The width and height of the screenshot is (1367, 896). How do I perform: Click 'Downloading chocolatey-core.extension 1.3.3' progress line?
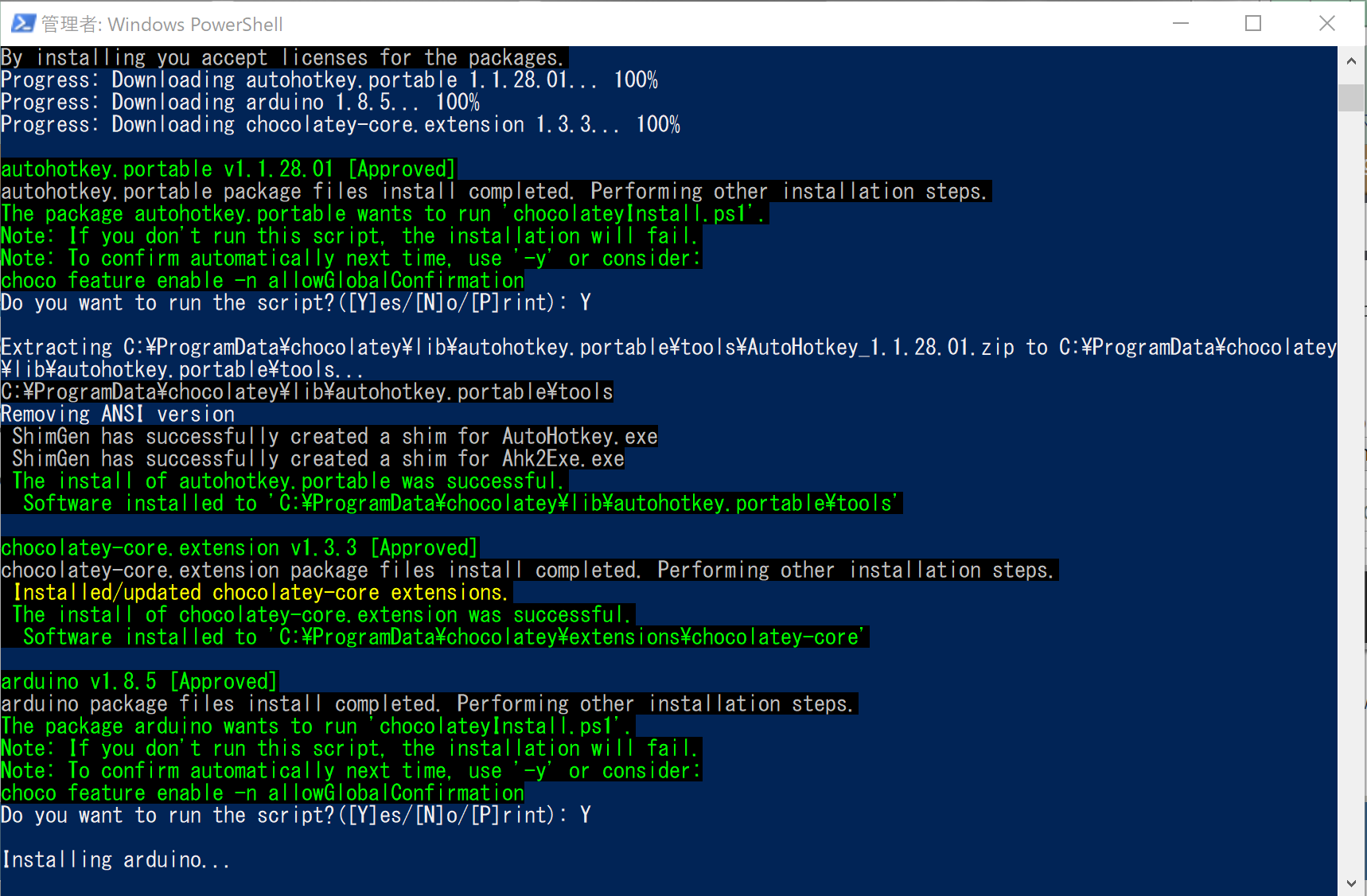pyautogui.click(x=341, y=124)
